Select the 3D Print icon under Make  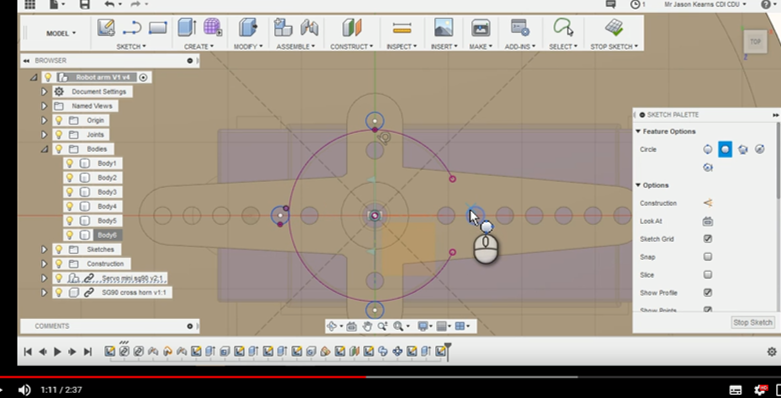pos(481,27)
